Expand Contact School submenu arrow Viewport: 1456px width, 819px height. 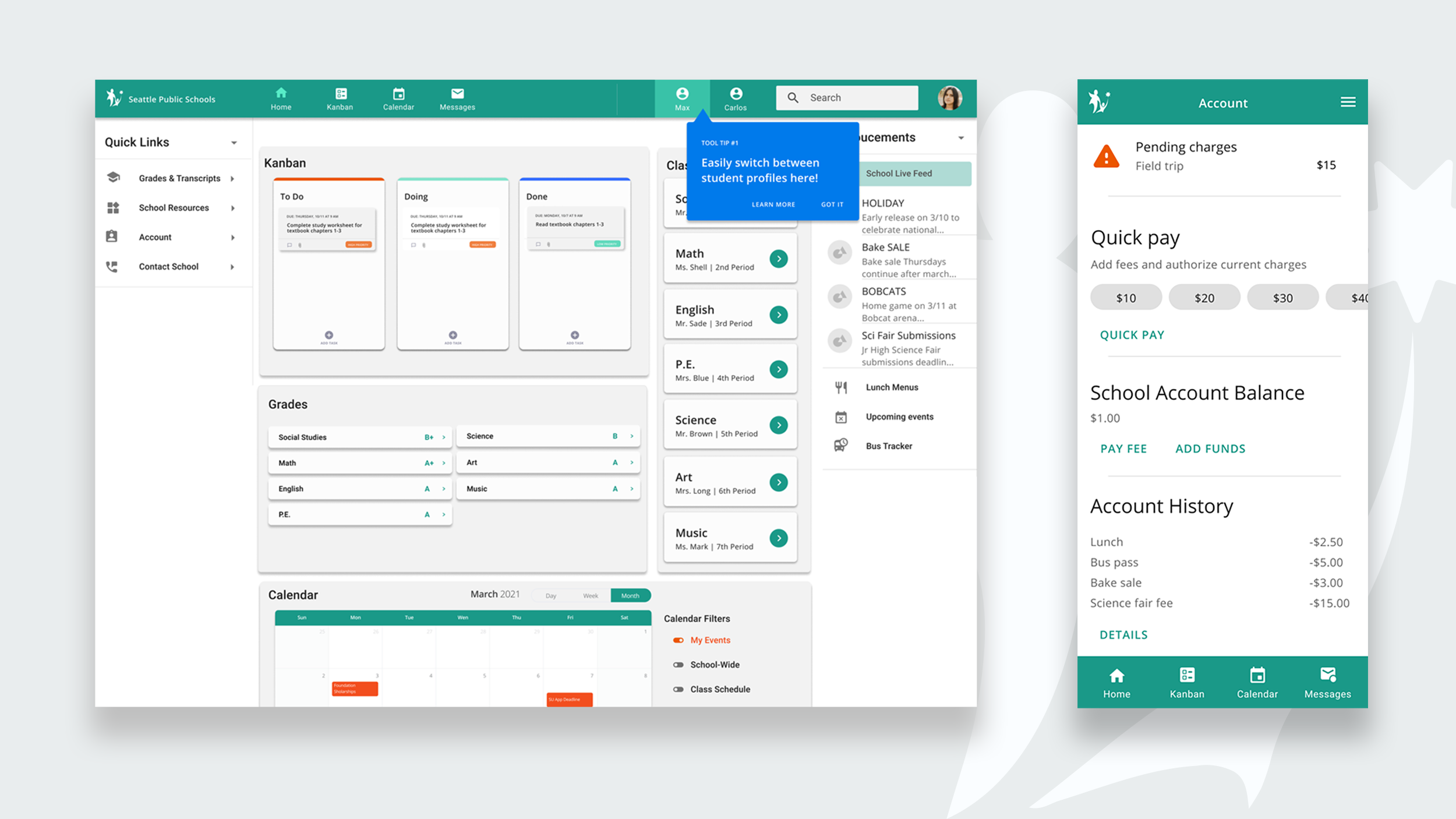pyautogui.click(x=232, y=267)
